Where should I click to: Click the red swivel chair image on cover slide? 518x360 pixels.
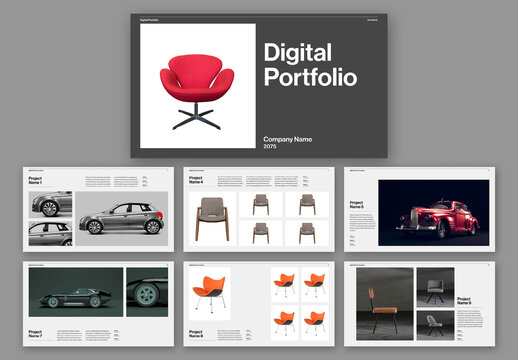[x=198, y=86]
